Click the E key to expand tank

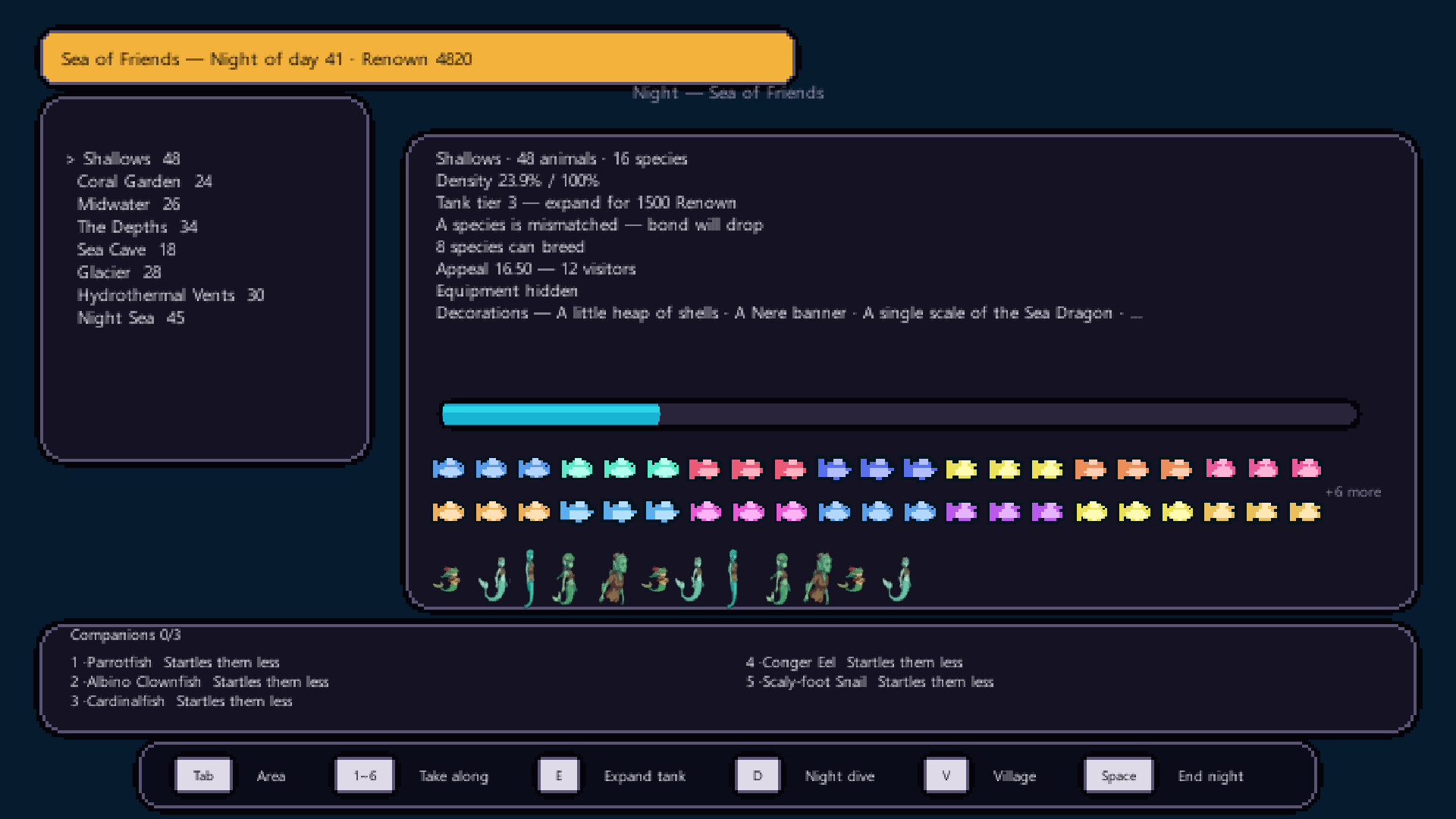(559, 776)
